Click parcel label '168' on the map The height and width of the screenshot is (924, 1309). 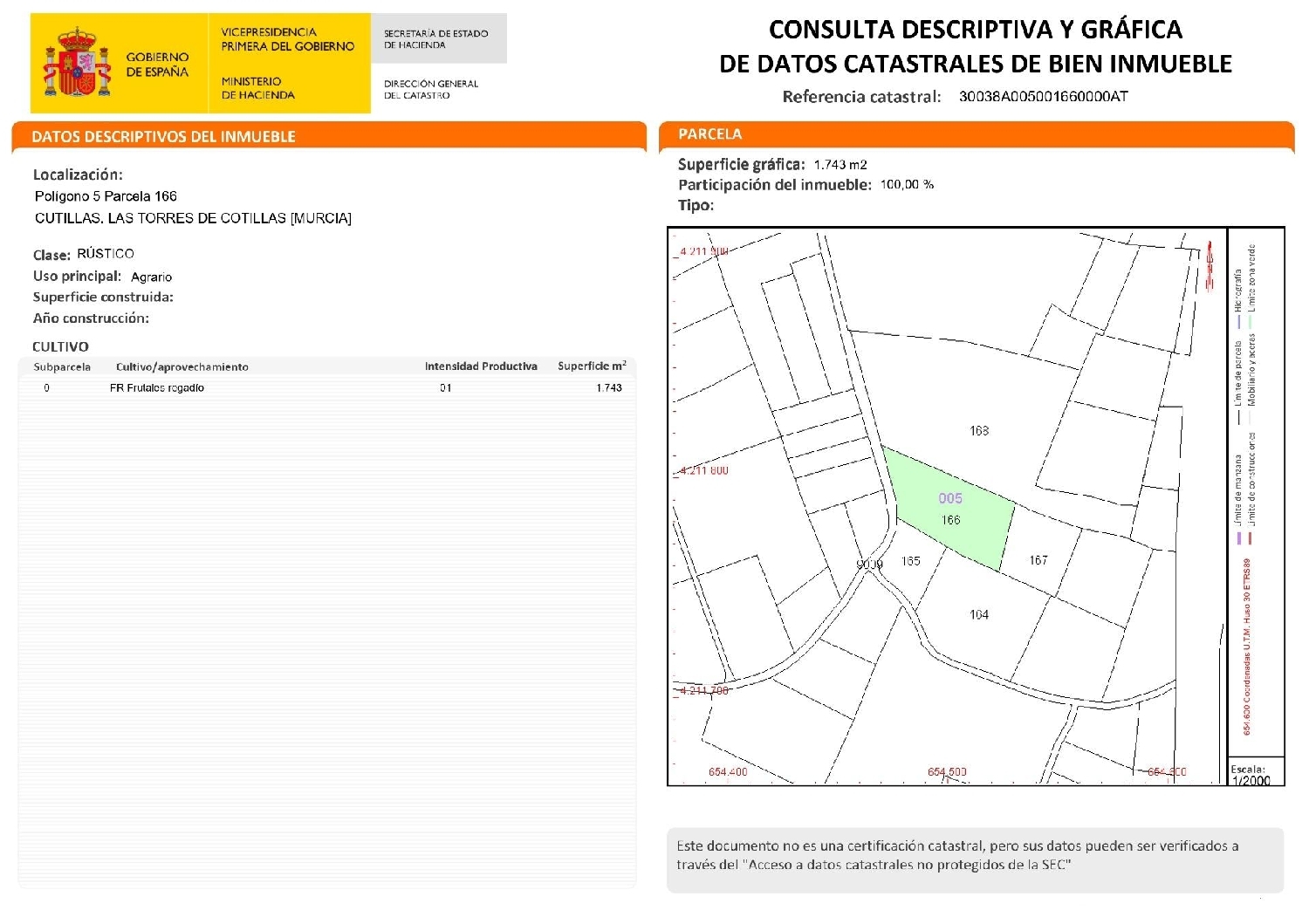(979, 431)
